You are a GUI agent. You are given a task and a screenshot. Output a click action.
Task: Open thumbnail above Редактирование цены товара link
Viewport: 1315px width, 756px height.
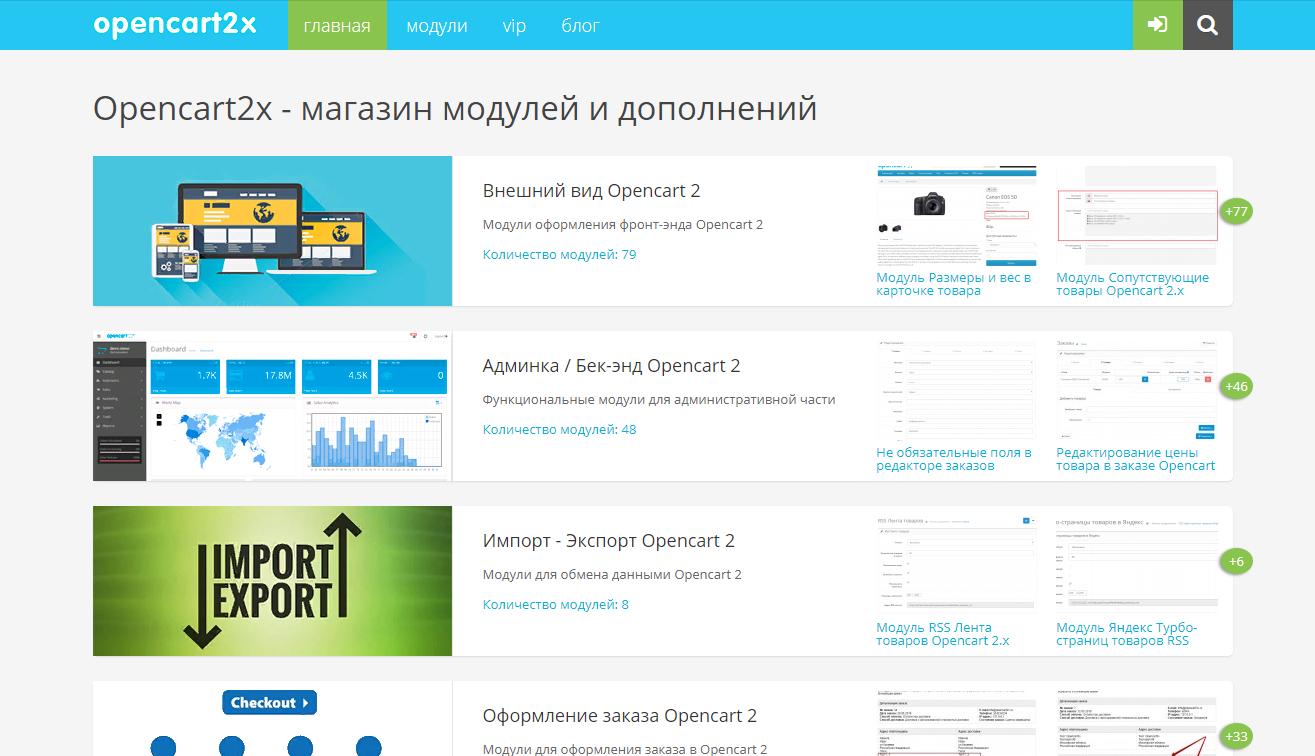[x=1137, y=391]
